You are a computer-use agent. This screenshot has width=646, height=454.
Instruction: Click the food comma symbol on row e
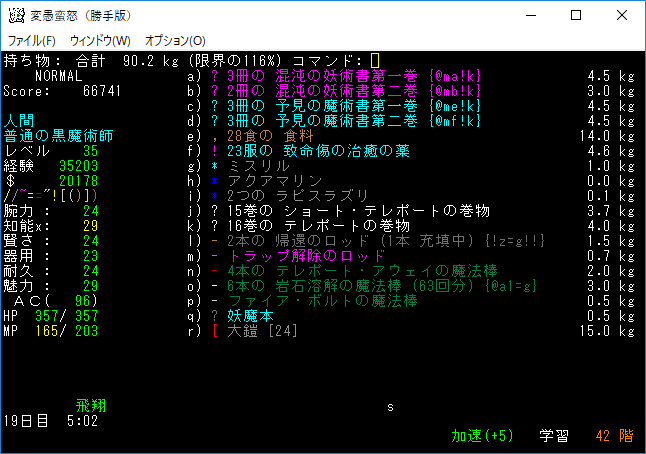215,135
